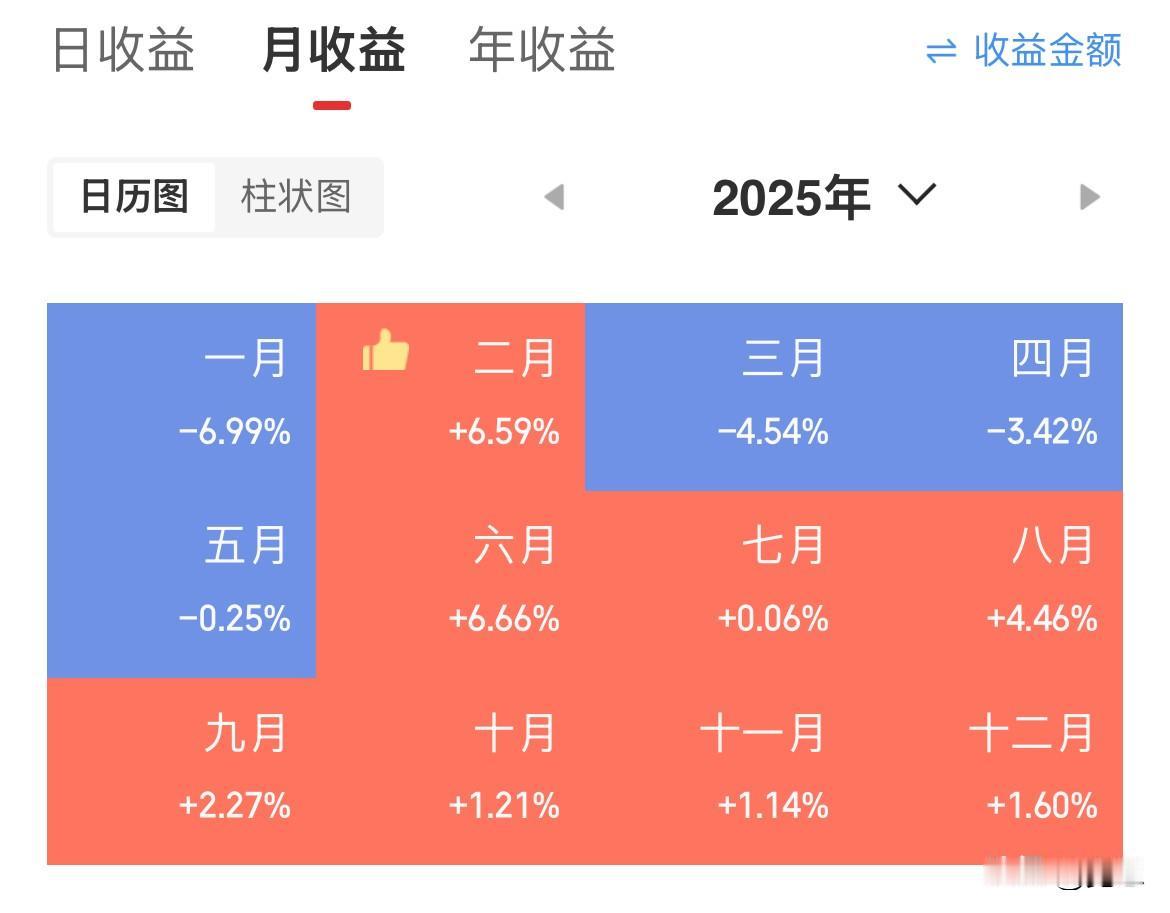Tap the 六月 +6.66% cell
The width and height of the screenshot is (1170, 913).
pos(450,583)
